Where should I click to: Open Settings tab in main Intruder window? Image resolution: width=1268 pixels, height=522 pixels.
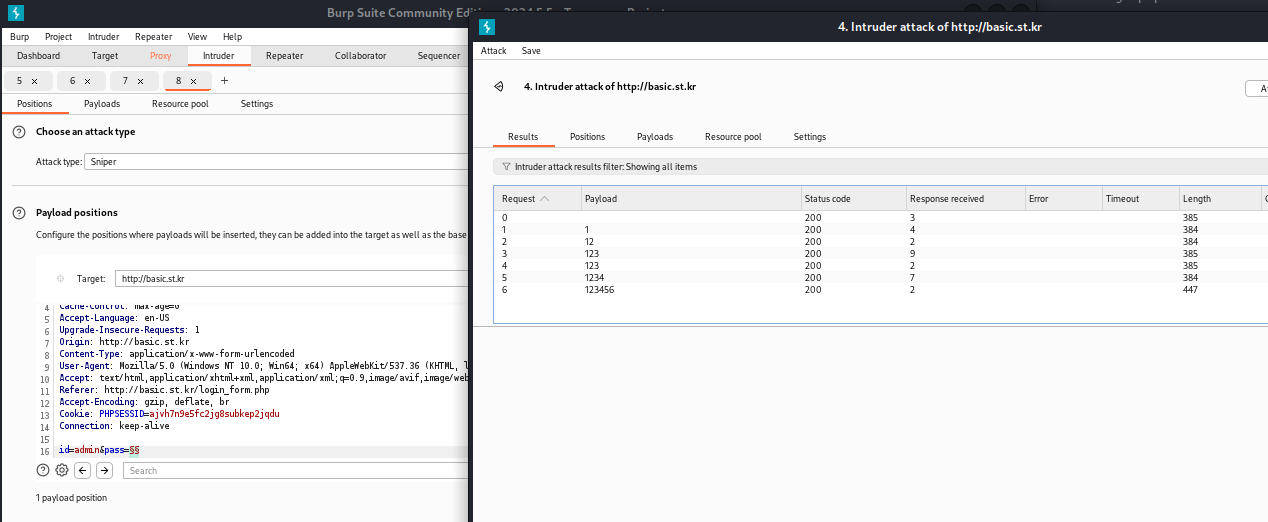[256, 104]
